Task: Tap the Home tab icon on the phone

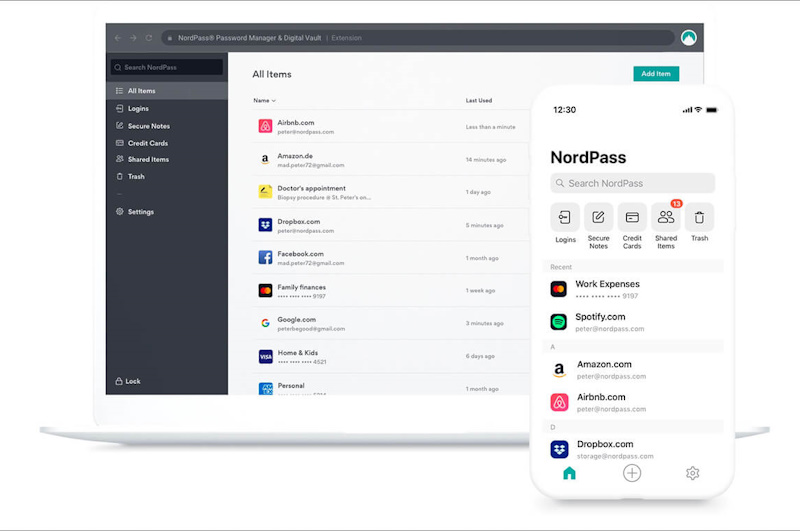Action: (569, 473)
